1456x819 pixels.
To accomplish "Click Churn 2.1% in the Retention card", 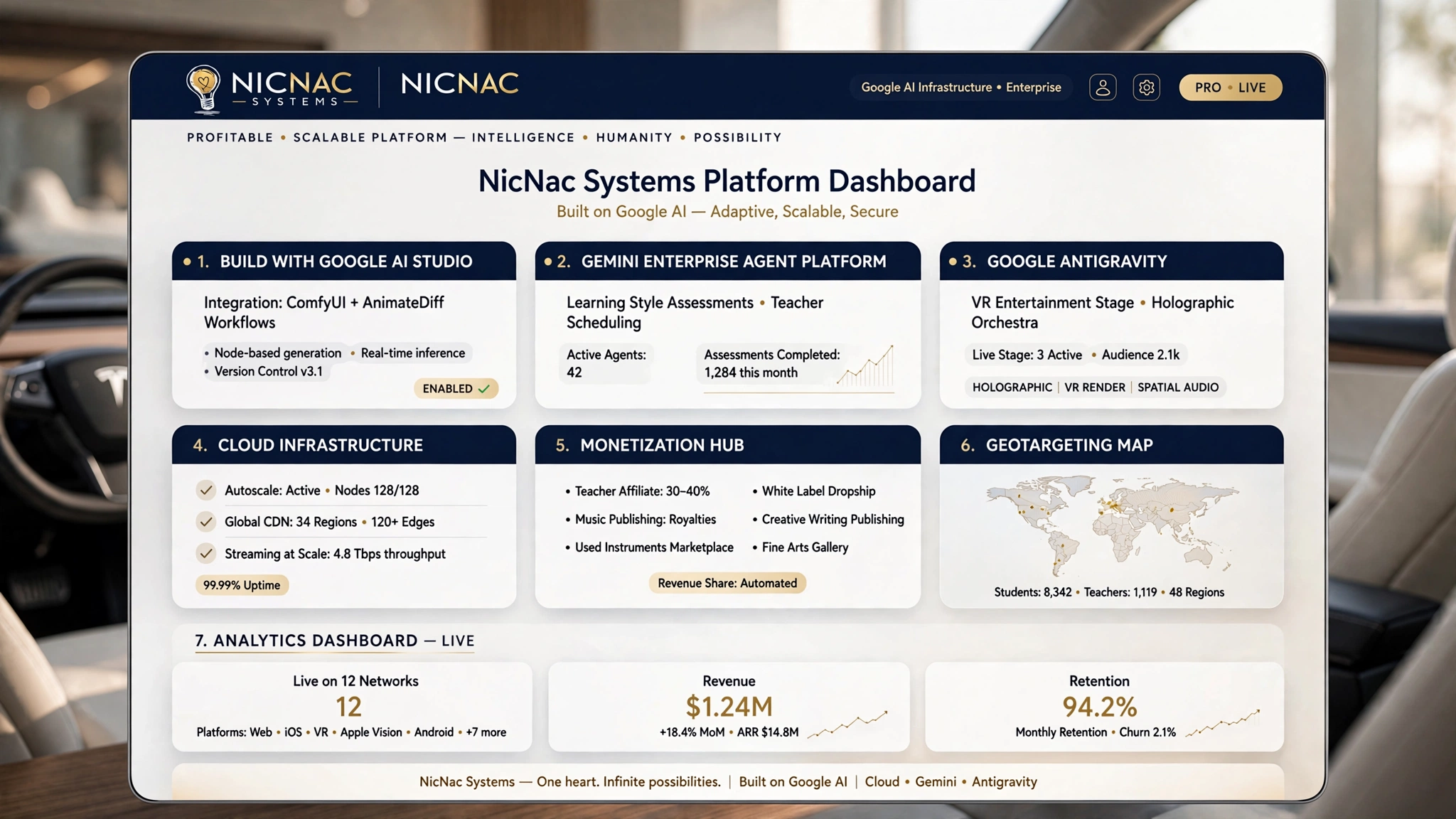I will (1147, 732).
